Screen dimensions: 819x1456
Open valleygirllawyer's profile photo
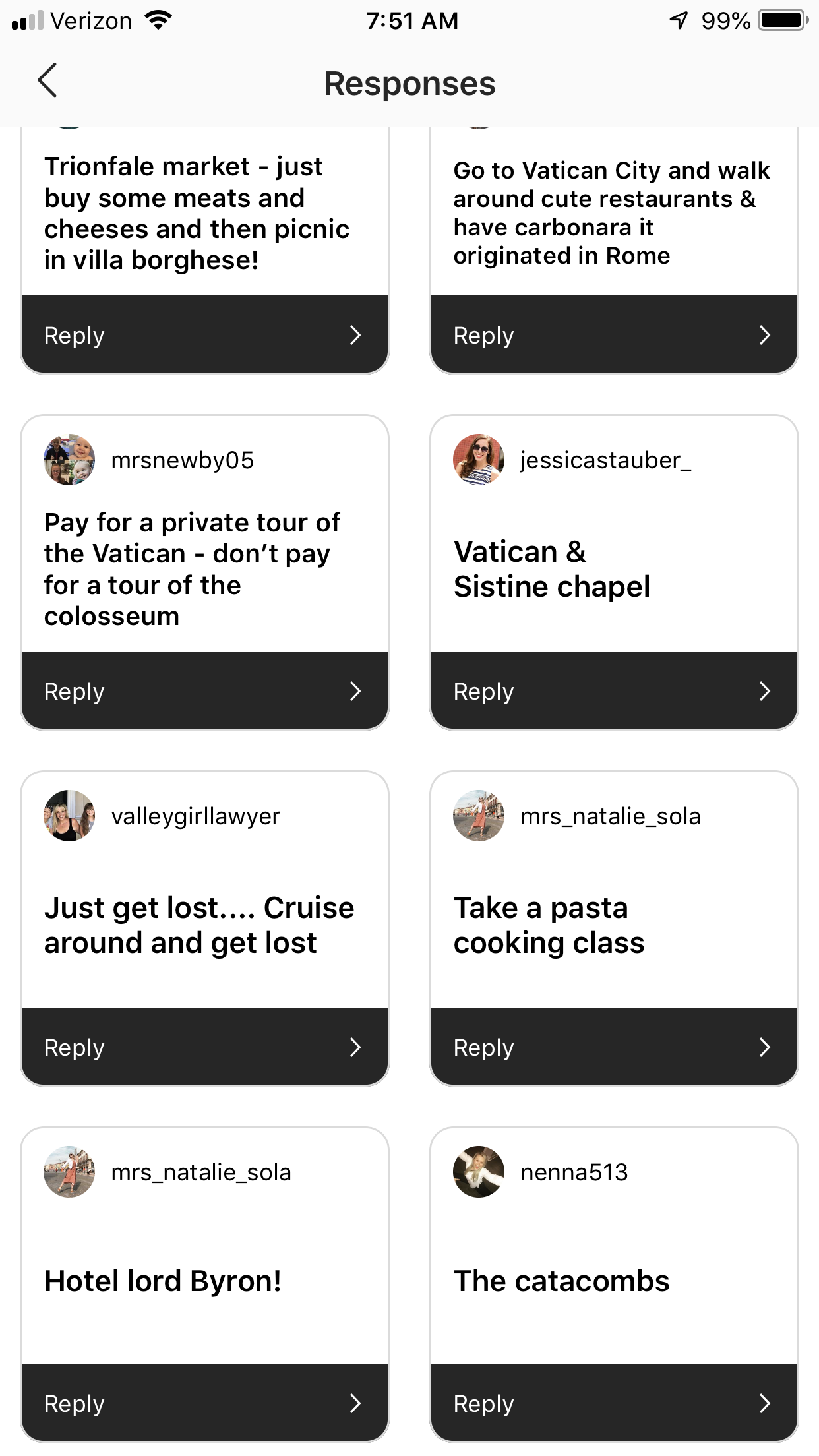tap(69, 816)
